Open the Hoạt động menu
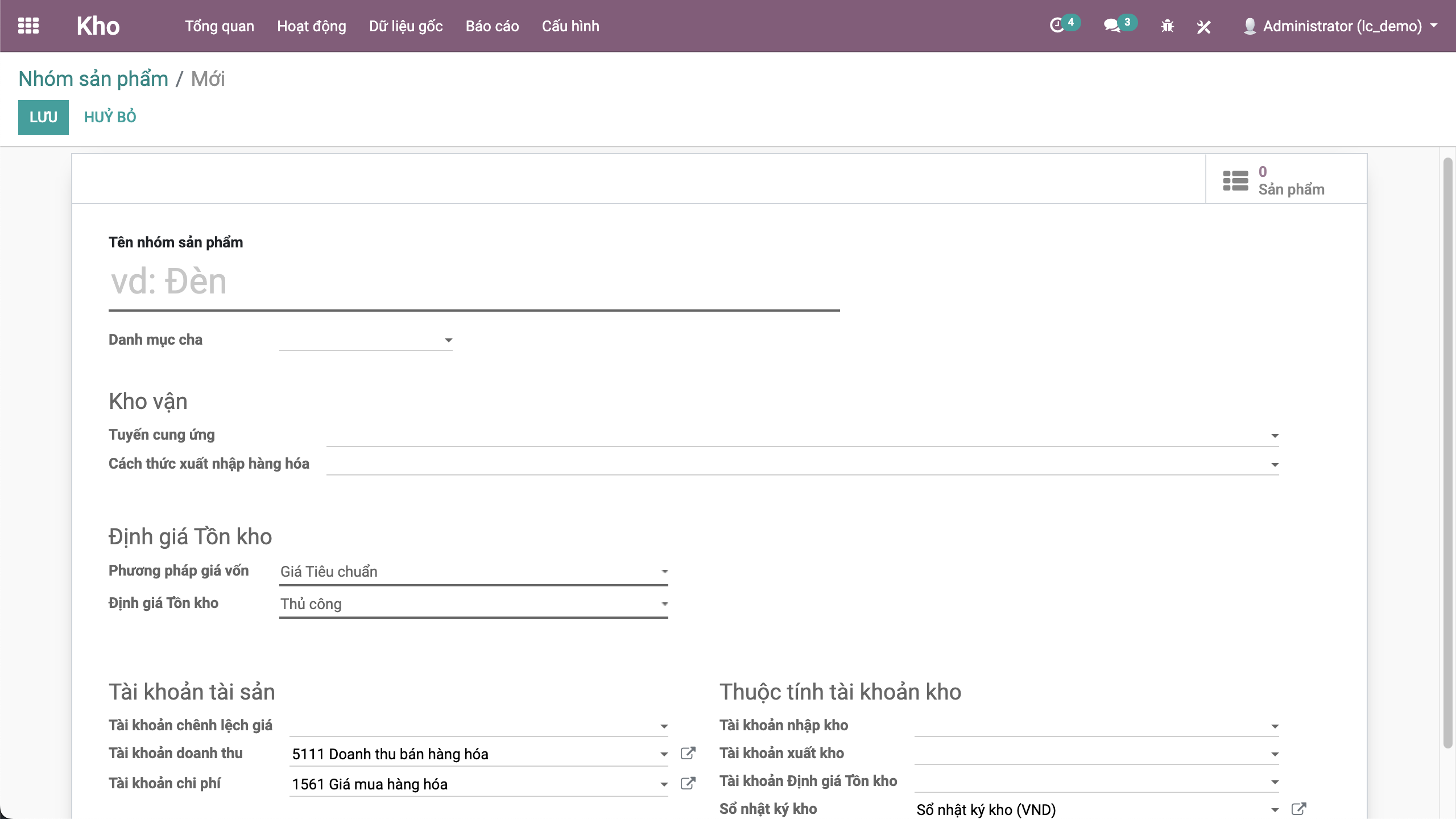1456x819 pixels. pos(311,26)
